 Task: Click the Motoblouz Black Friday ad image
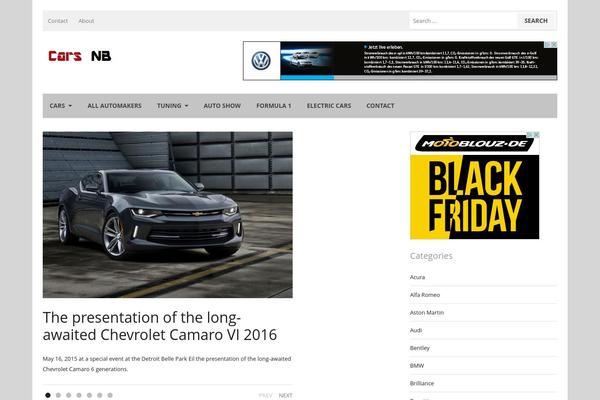point(474,190)
